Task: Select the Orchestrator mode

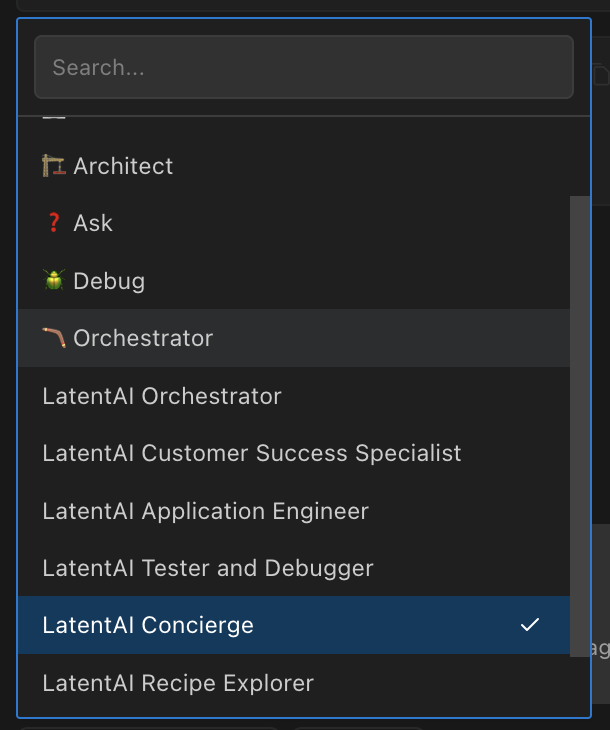Action: [294, 338]
